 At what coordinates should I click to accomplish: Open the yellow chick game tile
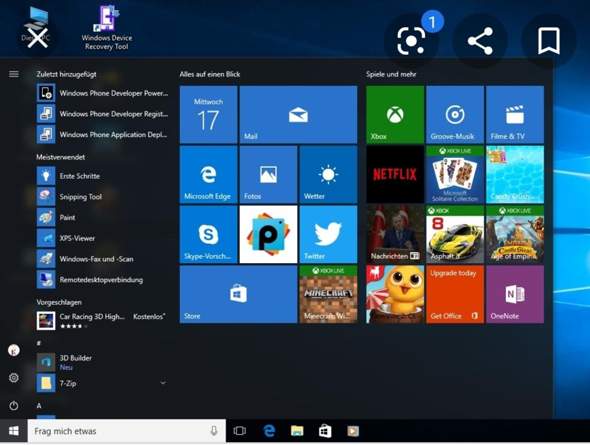point(395,294)
